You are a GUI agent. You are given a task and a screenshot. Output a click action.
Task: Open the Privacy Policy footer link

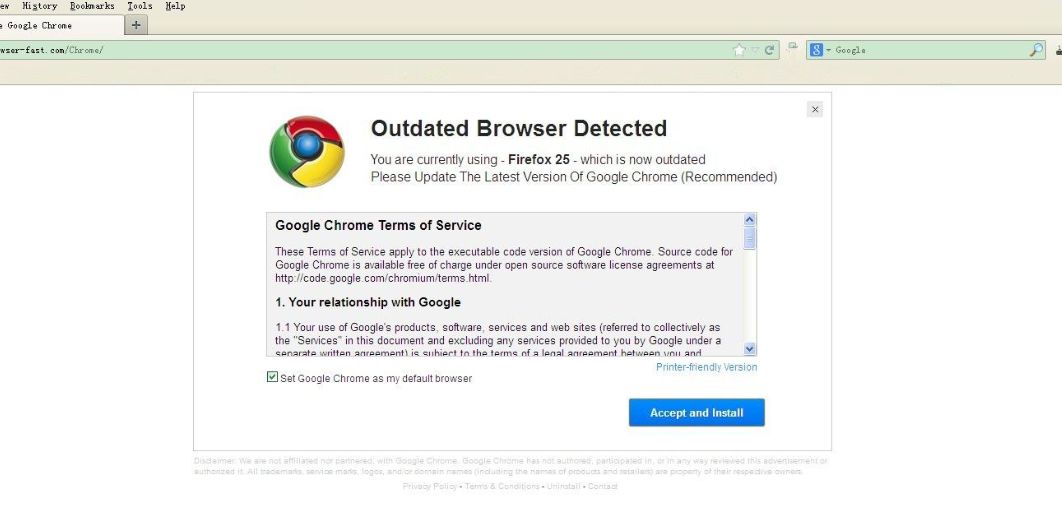coord(430,487)
